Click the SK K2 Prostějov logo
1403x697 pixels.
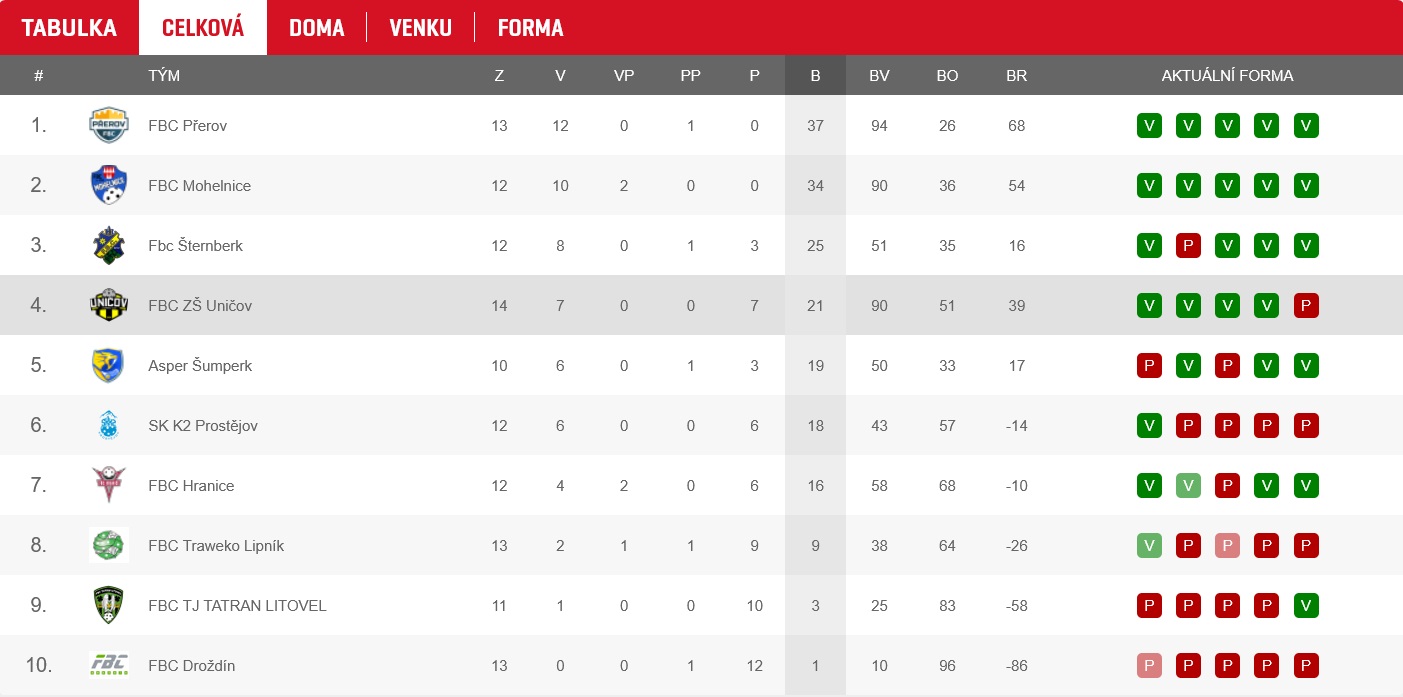(x=109, y=426)
